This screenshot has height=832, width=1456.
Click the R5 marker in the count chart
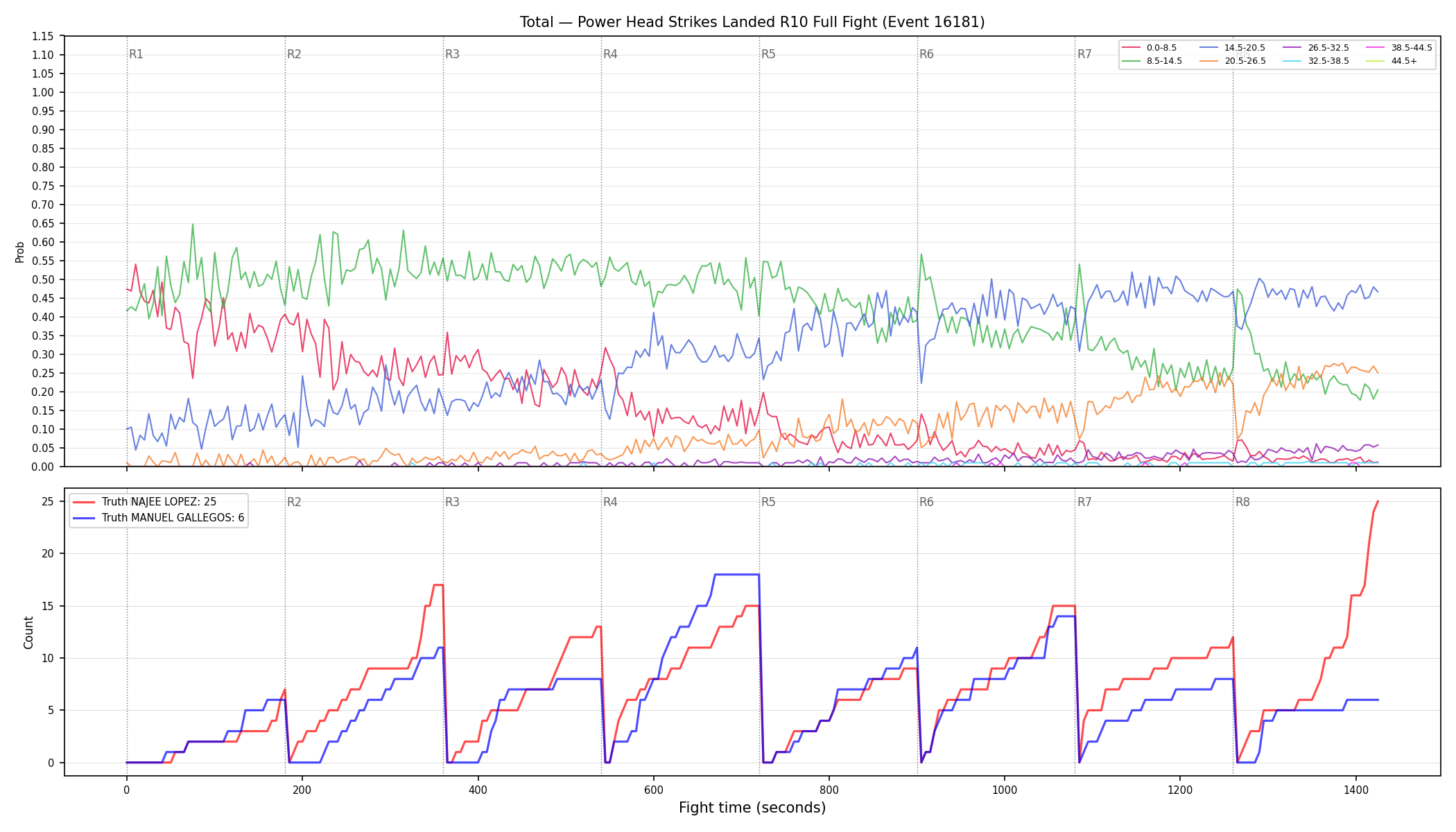coord(768,502)
